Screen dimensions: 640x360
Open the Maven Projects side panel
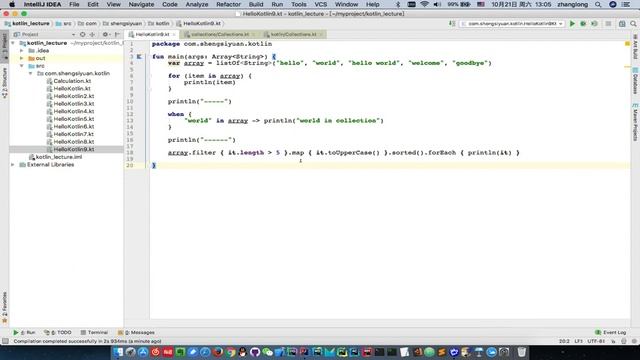pos(635,122)
